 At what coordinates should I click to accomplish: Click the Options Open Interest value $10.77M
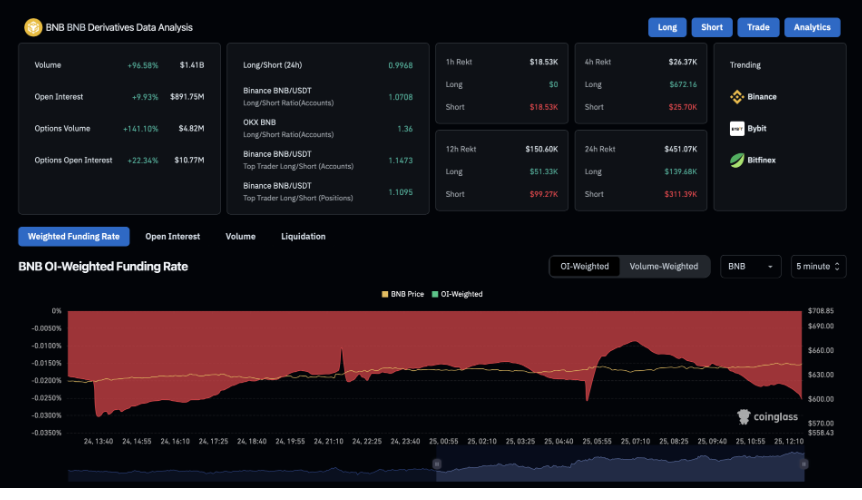pos(189,160)
